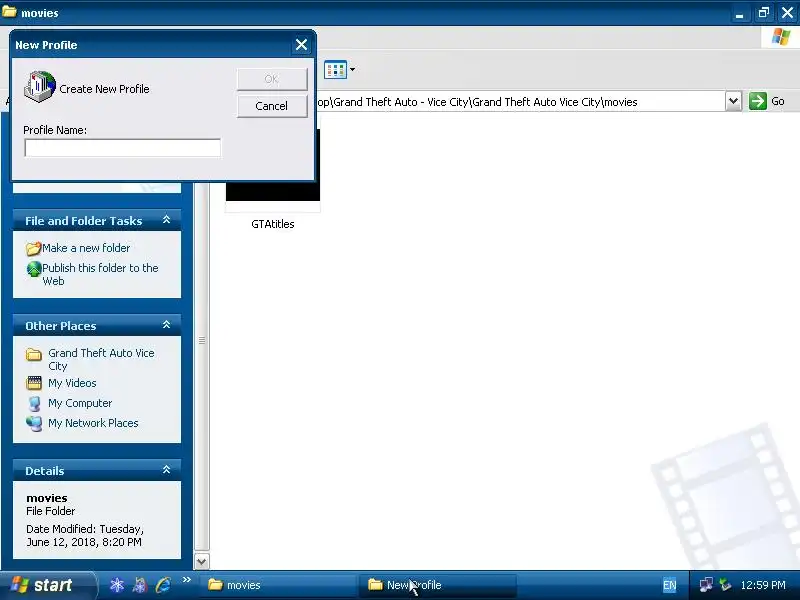800x600 pixels.
Task: Select the GTAtitles video thumbnail
Action: [x=273, y=171]
